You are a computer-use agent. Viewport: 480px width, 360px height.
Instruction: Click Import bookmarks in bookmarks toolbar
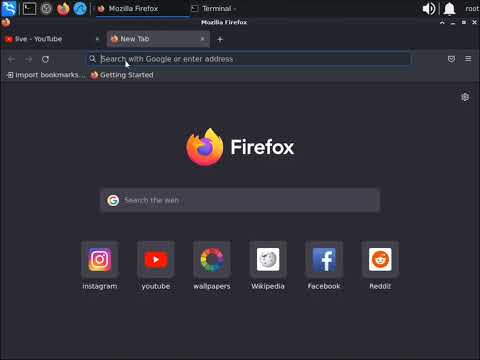click(46, 75)
